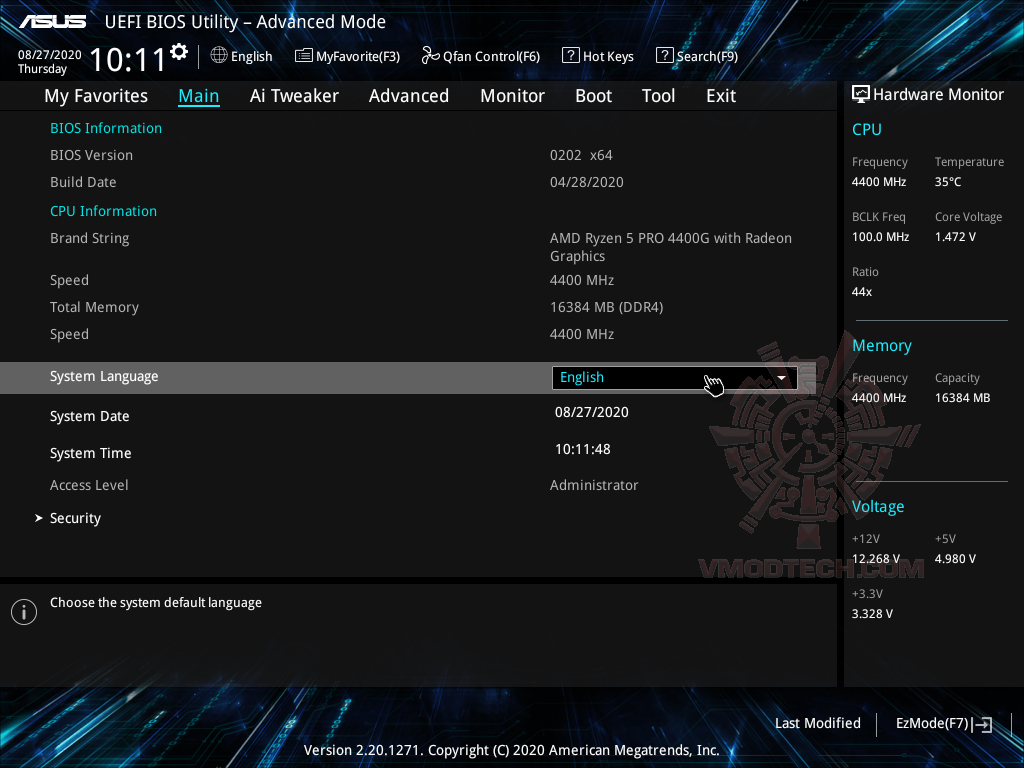Click the EzMode exit arrow icon
The image size is (1024, 768).
point(982,724)
